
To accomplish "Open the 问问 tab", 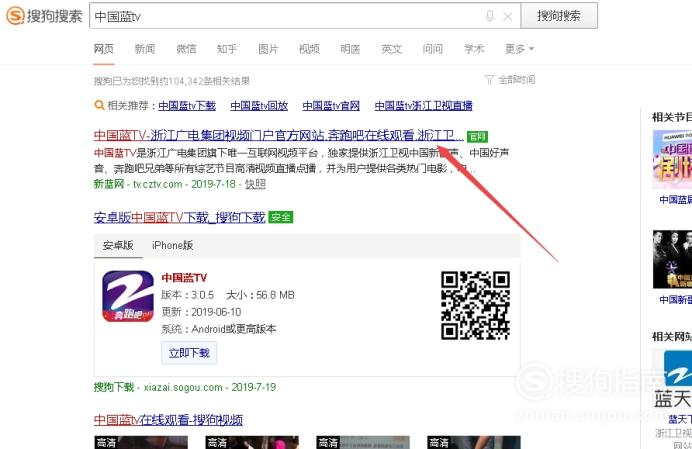I will pyautogui.click(x=432, y=49).
